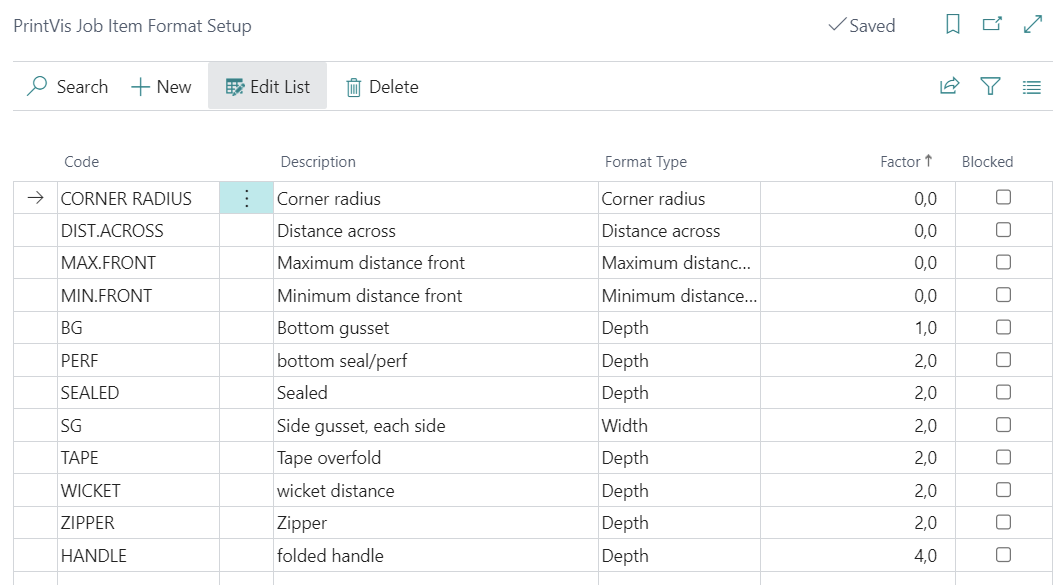
Task: Open the Blocked column header menu
Action: pyautogui.click(x=987, y=162)
